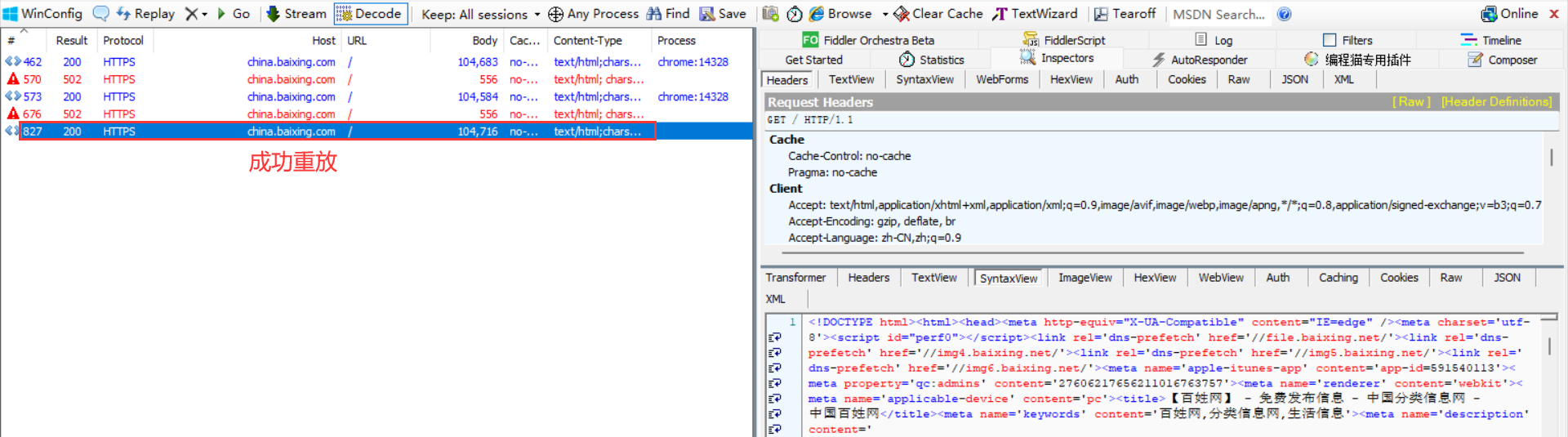Expand the Browse dropdown arrow
Viewport: 1568px width, 437px height.
[885, 14]
